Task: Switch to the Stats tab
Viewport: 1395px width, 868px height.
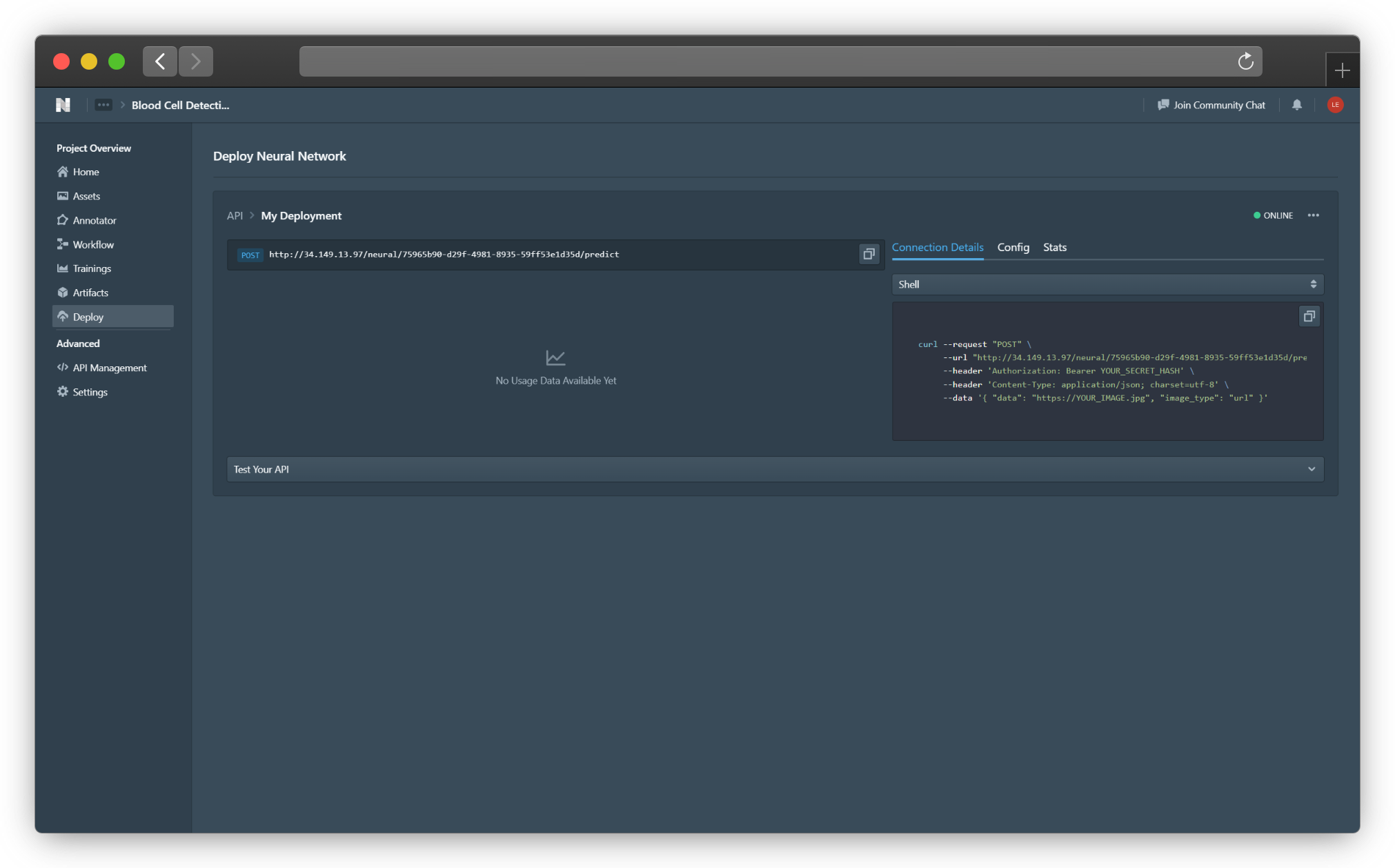Action: 1054,247
